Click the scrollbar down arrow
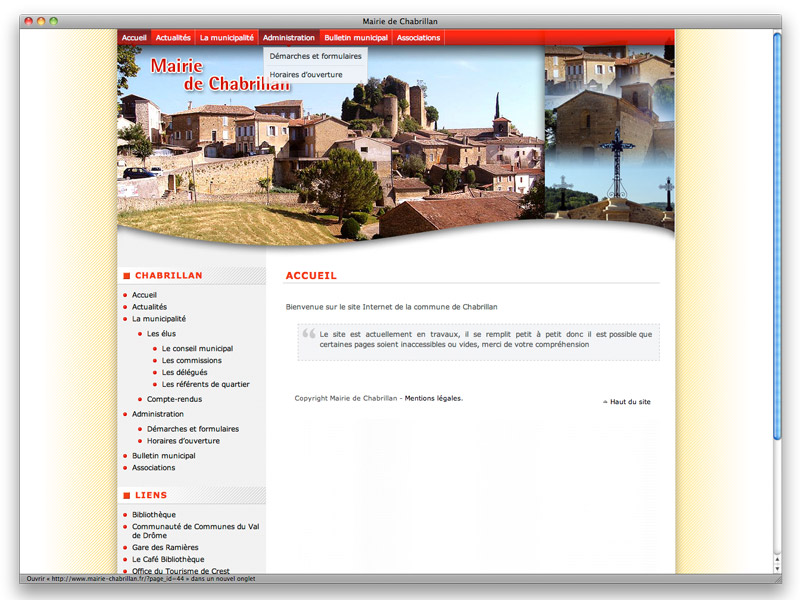This screenshot has height=600, width=800. coord(777,568)
